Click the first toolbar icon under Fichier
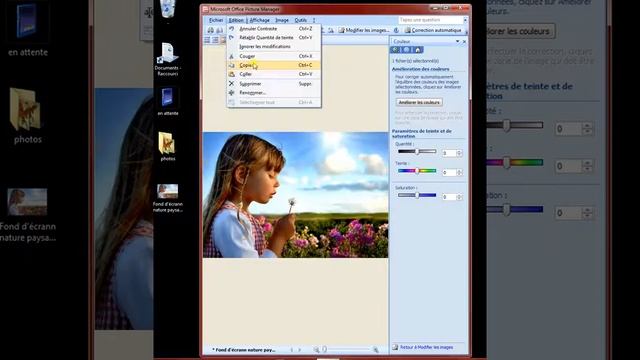 [x=211, y=30]
